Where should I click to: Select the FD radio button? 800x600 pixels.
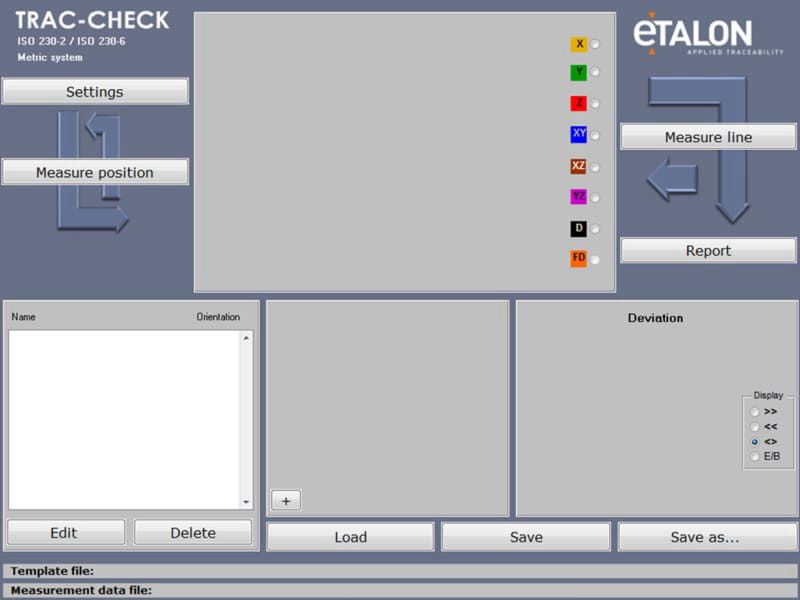595,260
